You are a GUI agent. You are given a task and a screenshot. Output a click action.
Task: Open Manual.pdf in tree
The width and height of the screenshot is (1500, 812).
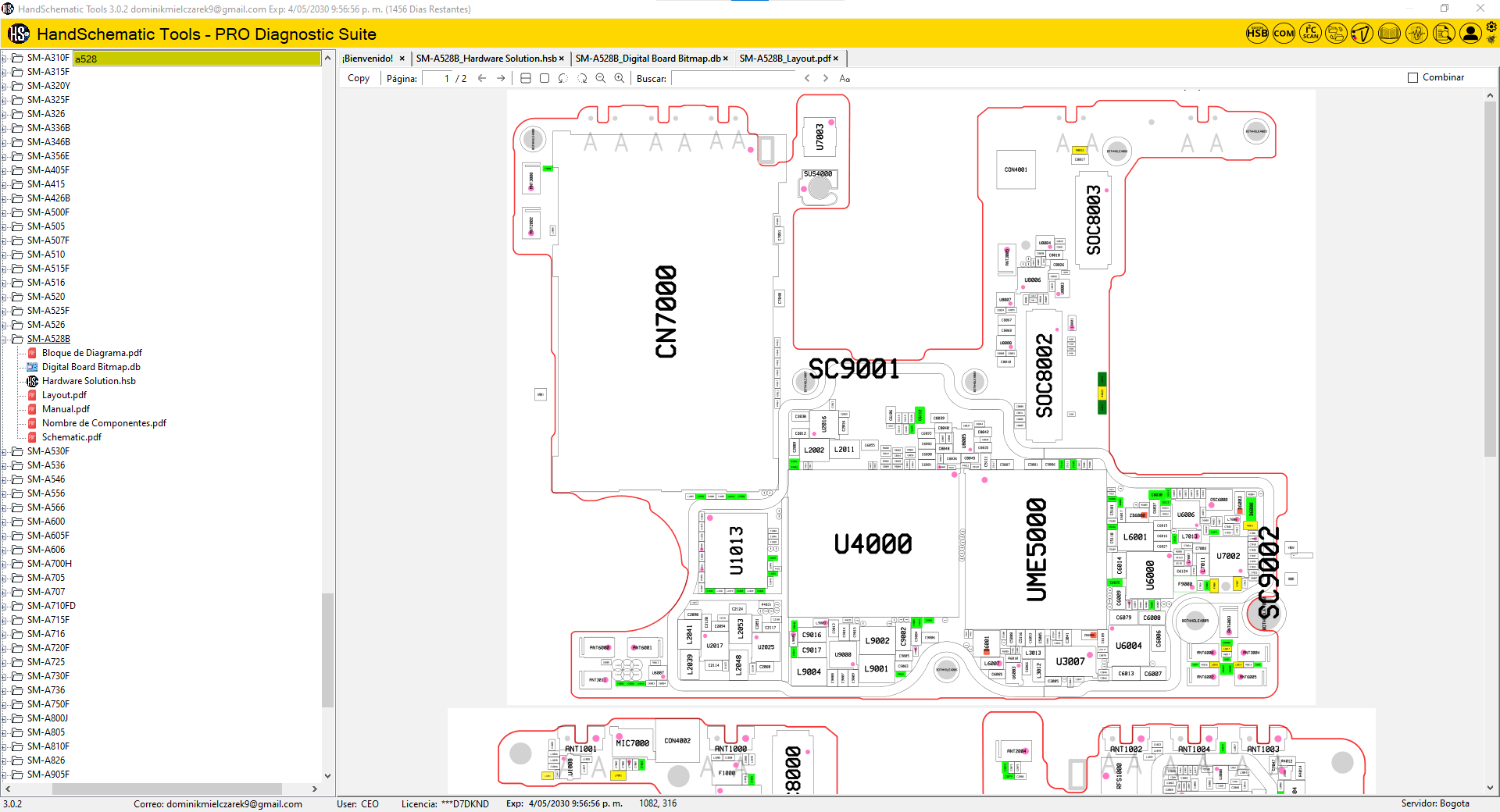(66, 409)
